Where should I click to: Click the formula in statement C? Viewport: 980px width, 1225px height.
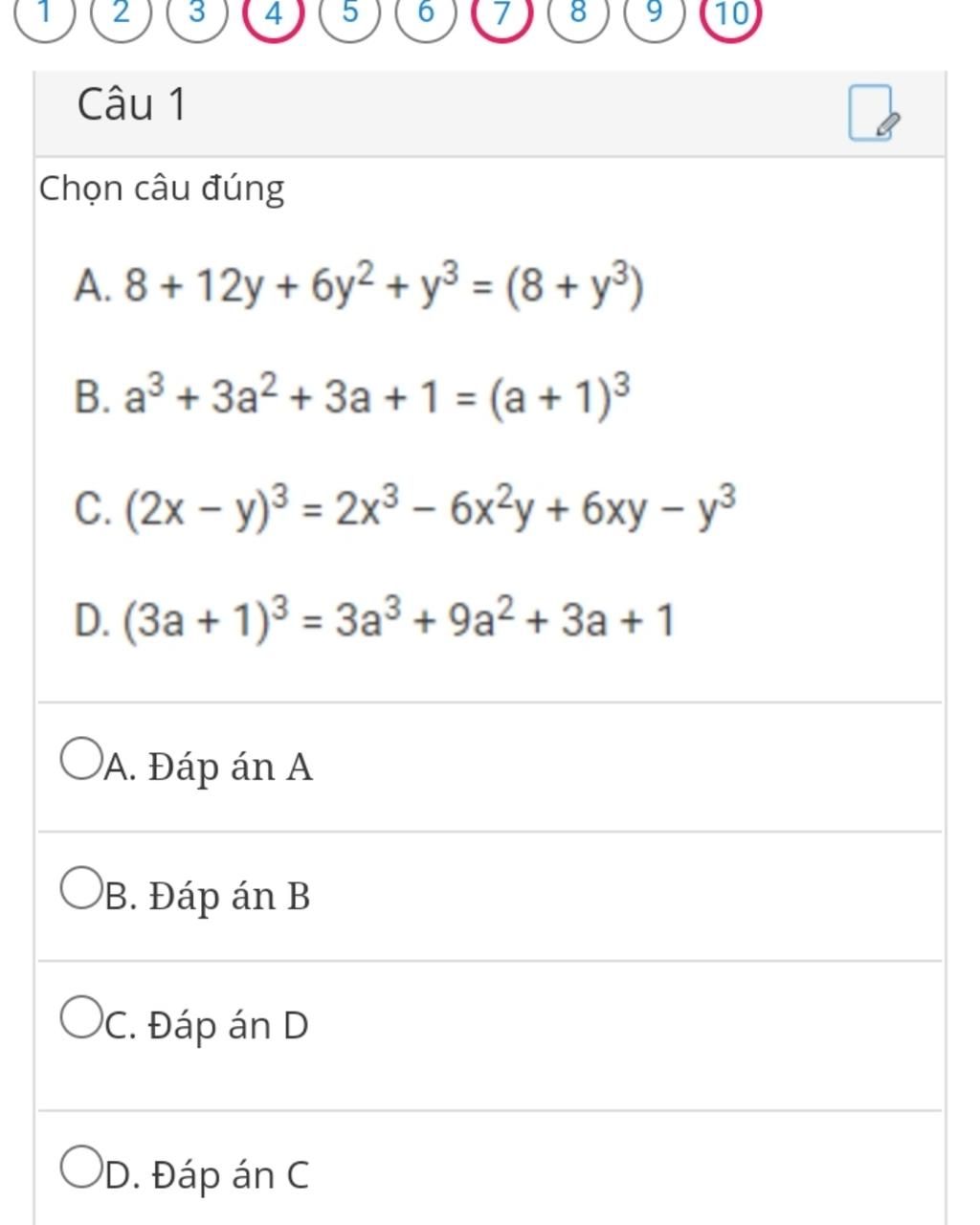point(432,508)
